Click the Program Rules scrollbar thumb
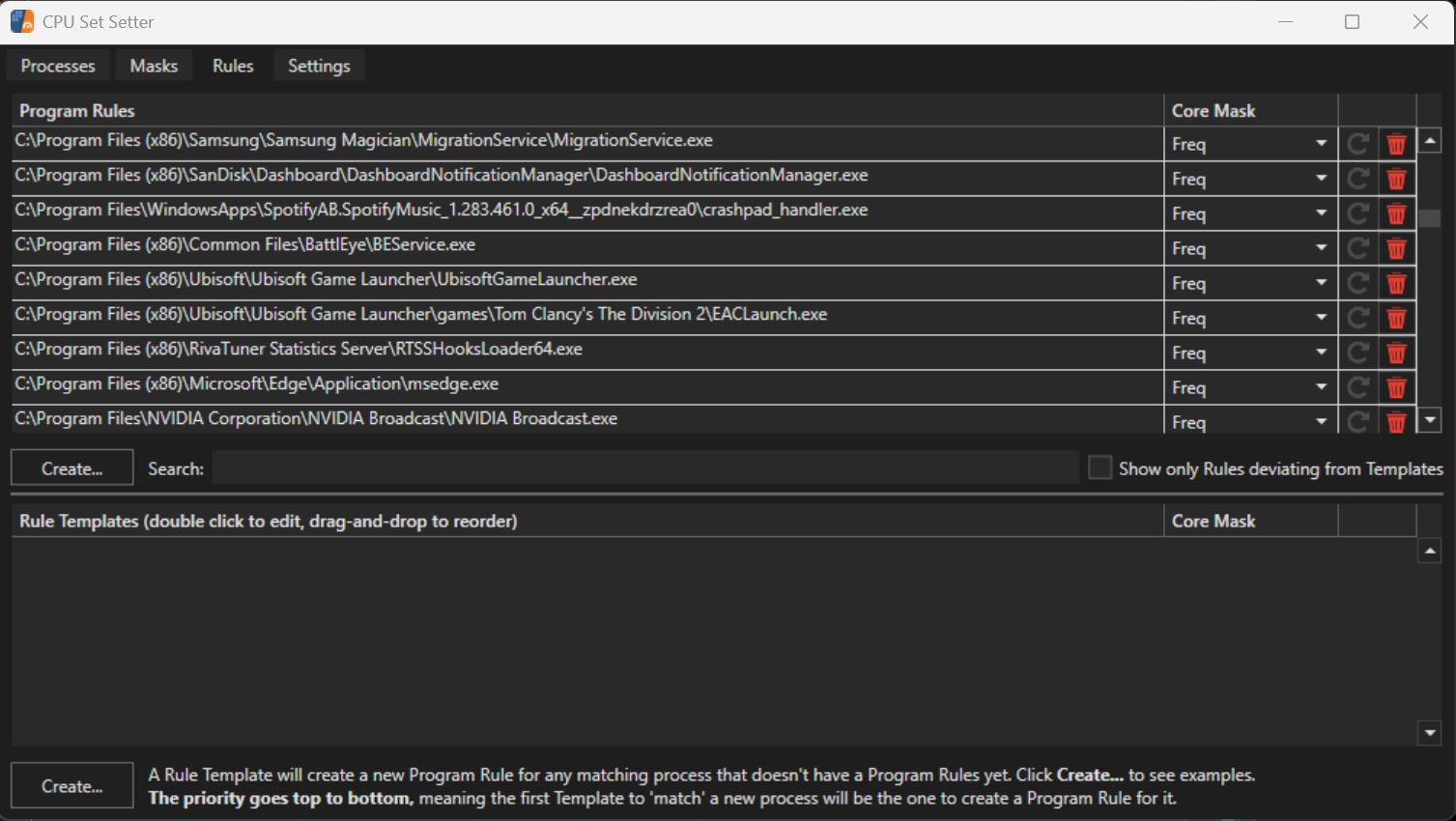The width and height of the screenshot is (1456, 821). 1430,218
